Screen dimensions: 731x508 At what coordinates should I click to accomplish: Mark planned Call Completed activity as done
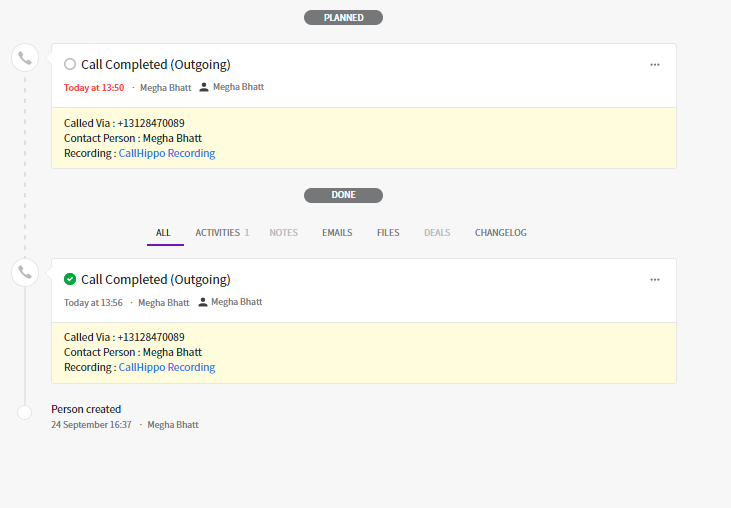70,65
